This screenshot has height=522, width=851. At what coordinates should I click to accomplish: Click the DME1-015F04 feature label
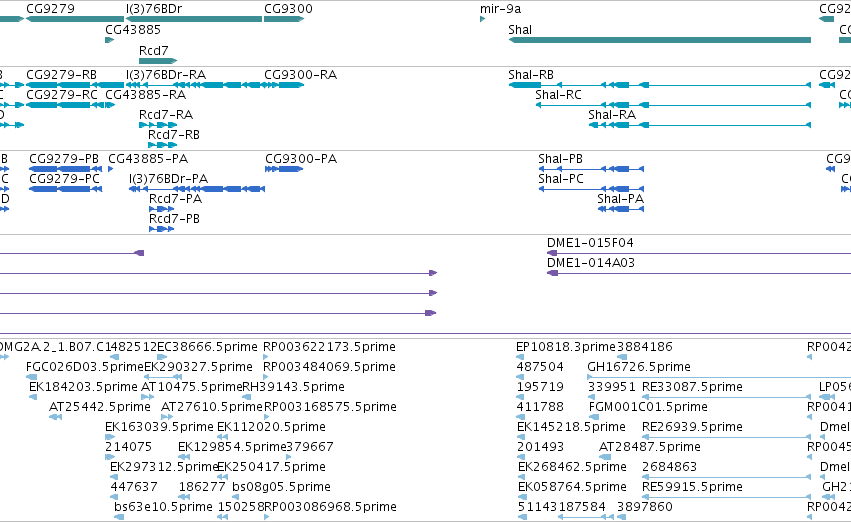tap(590, 243)
